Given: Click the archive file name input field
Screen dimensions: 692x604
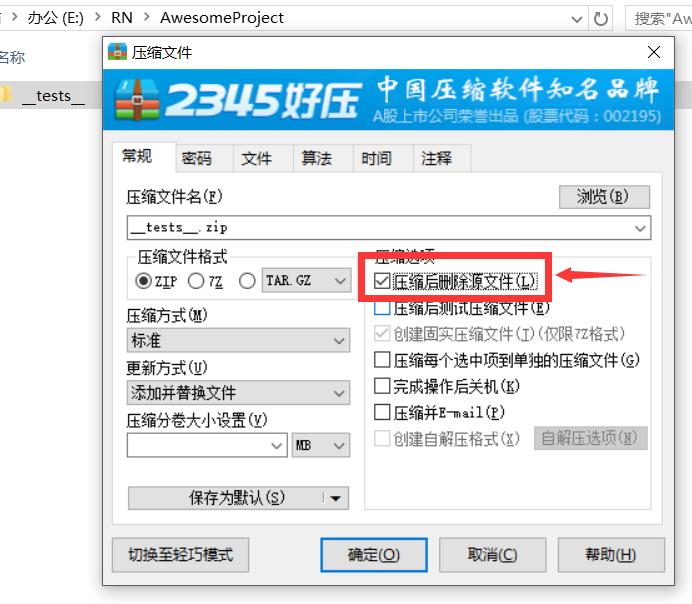Looking at the screenshot, I should coord(389,228).
